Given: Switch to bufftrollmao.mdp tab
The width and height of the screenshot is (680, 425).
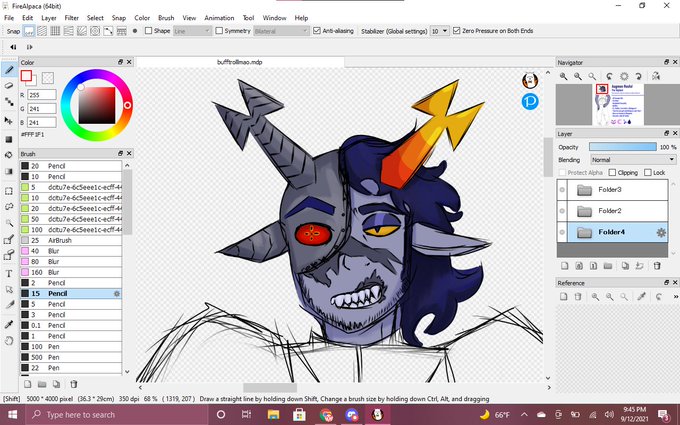Looking at the screenshot, I should coord(240,62).
